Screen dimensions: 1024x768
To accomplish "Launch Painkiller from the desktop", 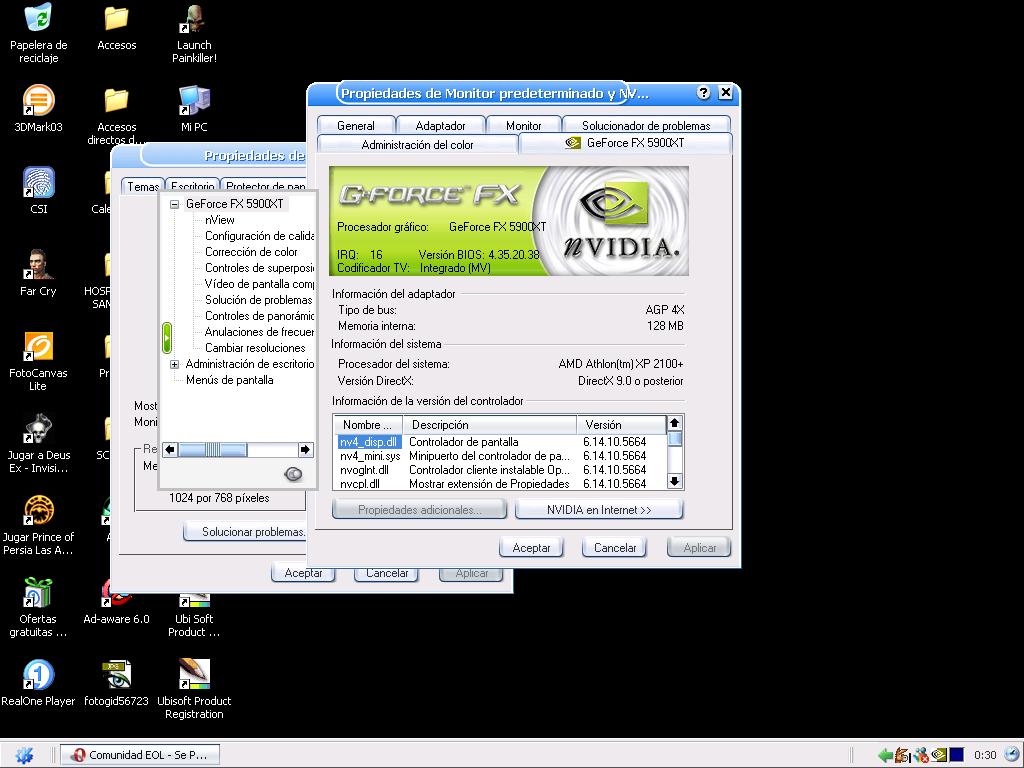I will [194, 20].
